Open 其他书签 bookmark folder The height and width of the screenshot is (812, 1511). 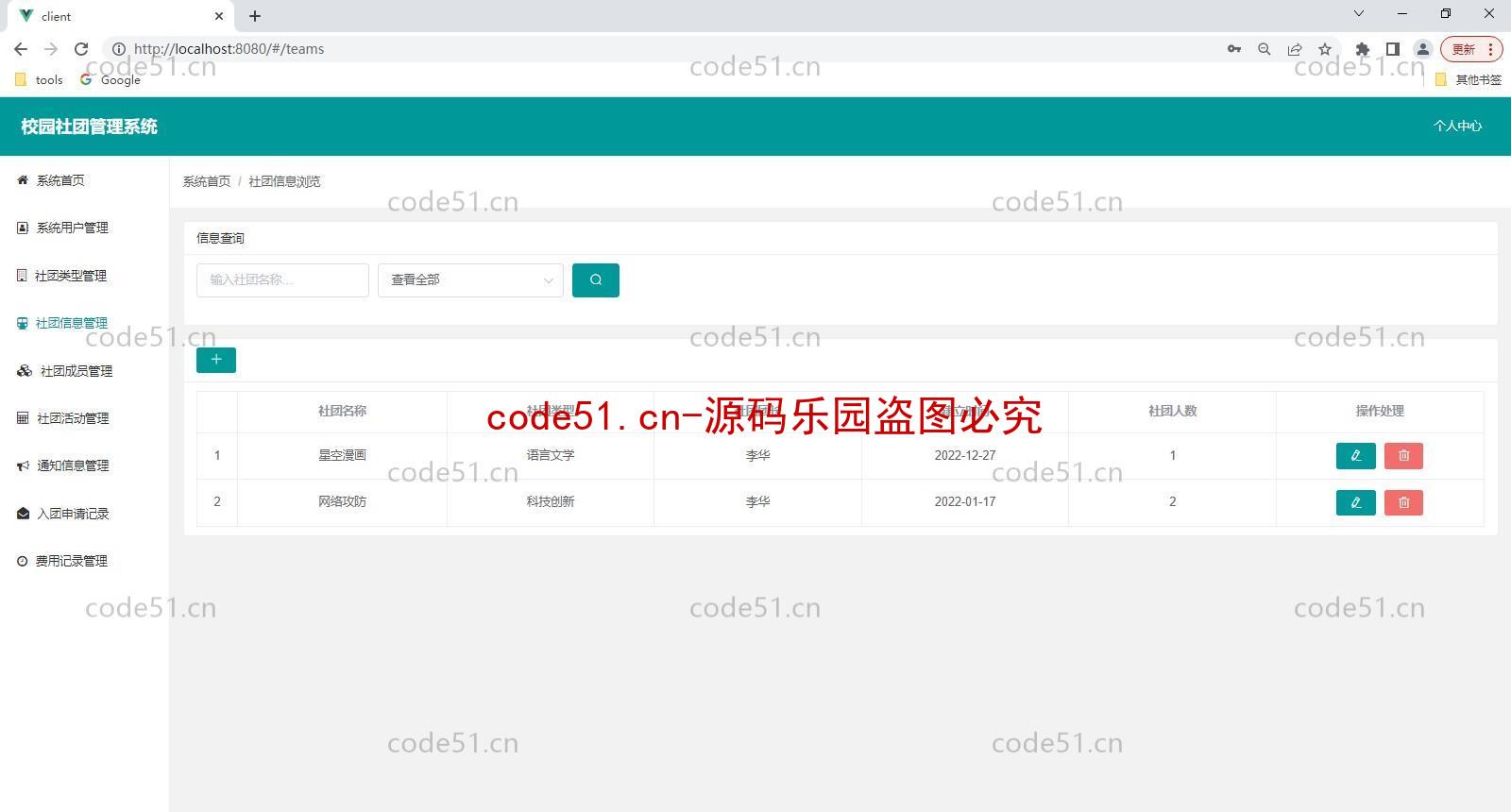click(x=1469, y=80)
